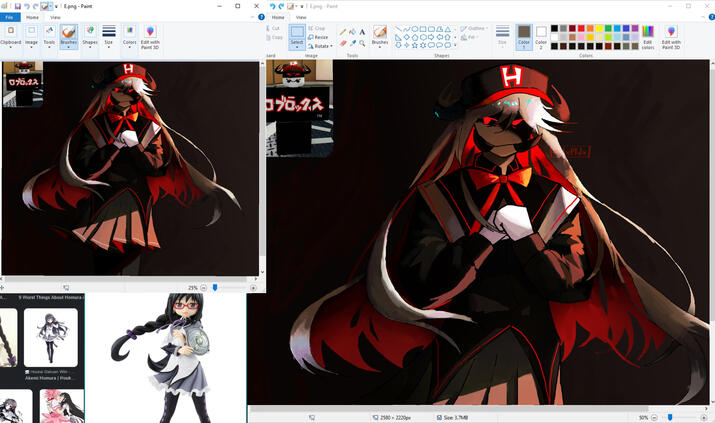Select the Pencil tool in right Paint window
715x423 pixels.
[343, 31]
